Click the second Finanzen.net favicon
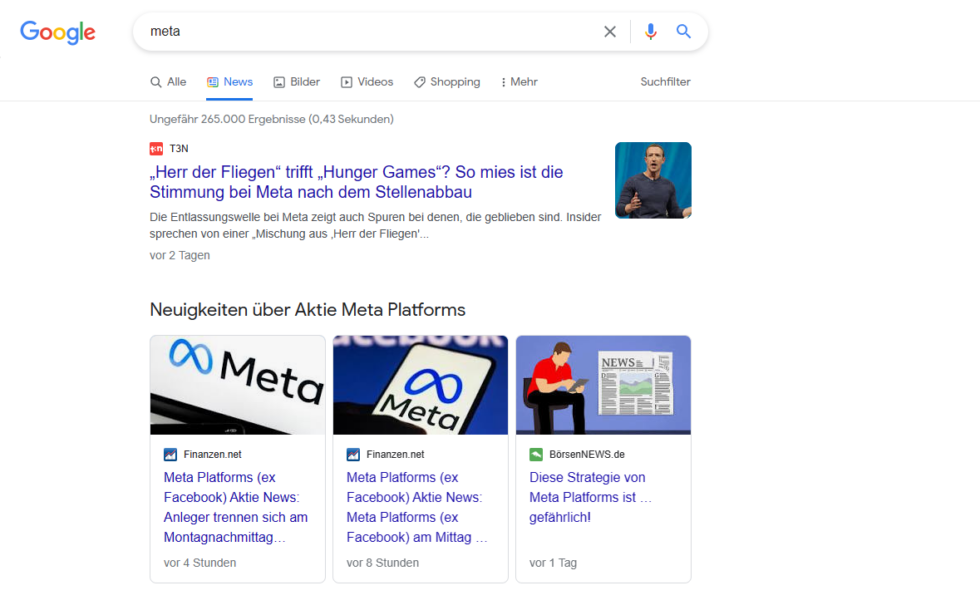980x610 pixels. click(x=353, y=454)
